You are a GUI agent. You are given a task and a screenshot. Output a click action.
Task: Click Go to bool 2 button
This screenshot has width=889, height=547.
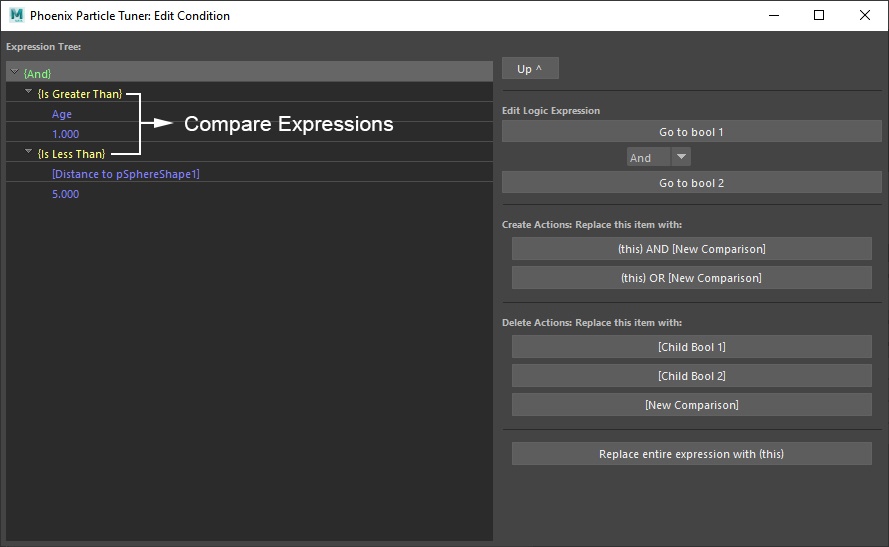692,183
